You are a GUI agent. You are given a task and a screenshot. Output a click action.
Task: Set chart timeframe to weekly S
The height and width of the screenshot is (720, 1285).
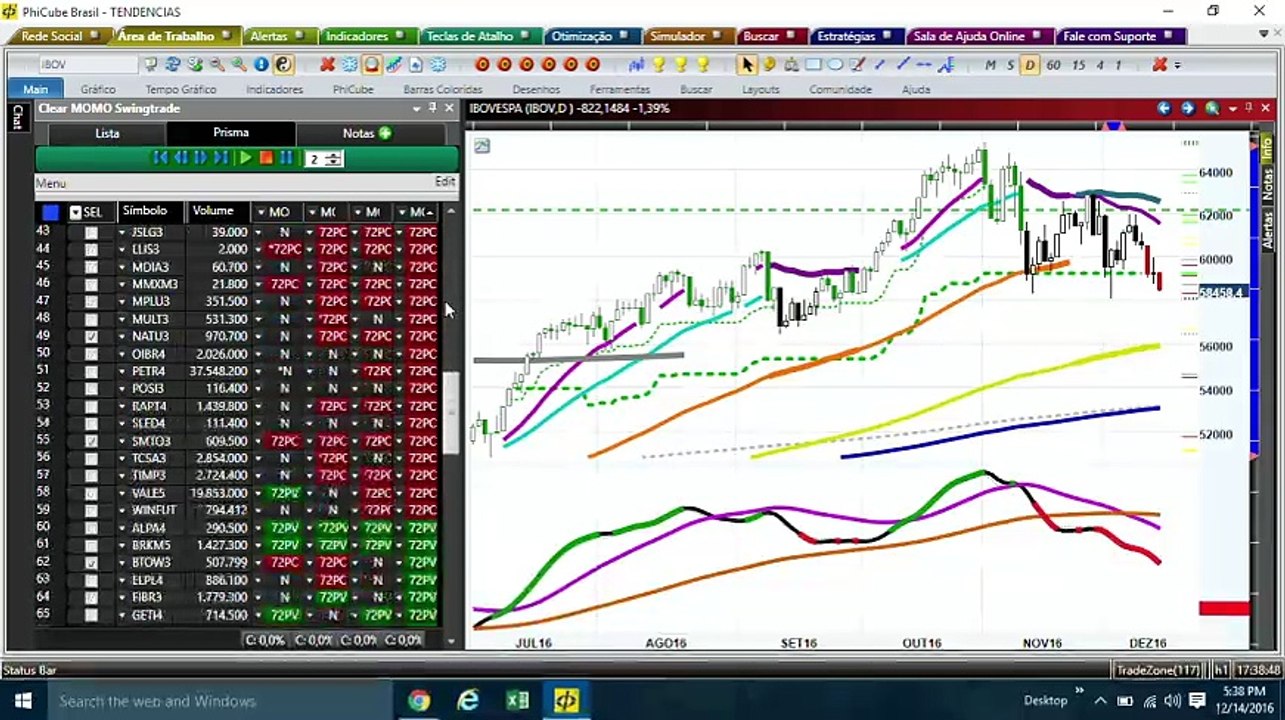[1010, 65]
